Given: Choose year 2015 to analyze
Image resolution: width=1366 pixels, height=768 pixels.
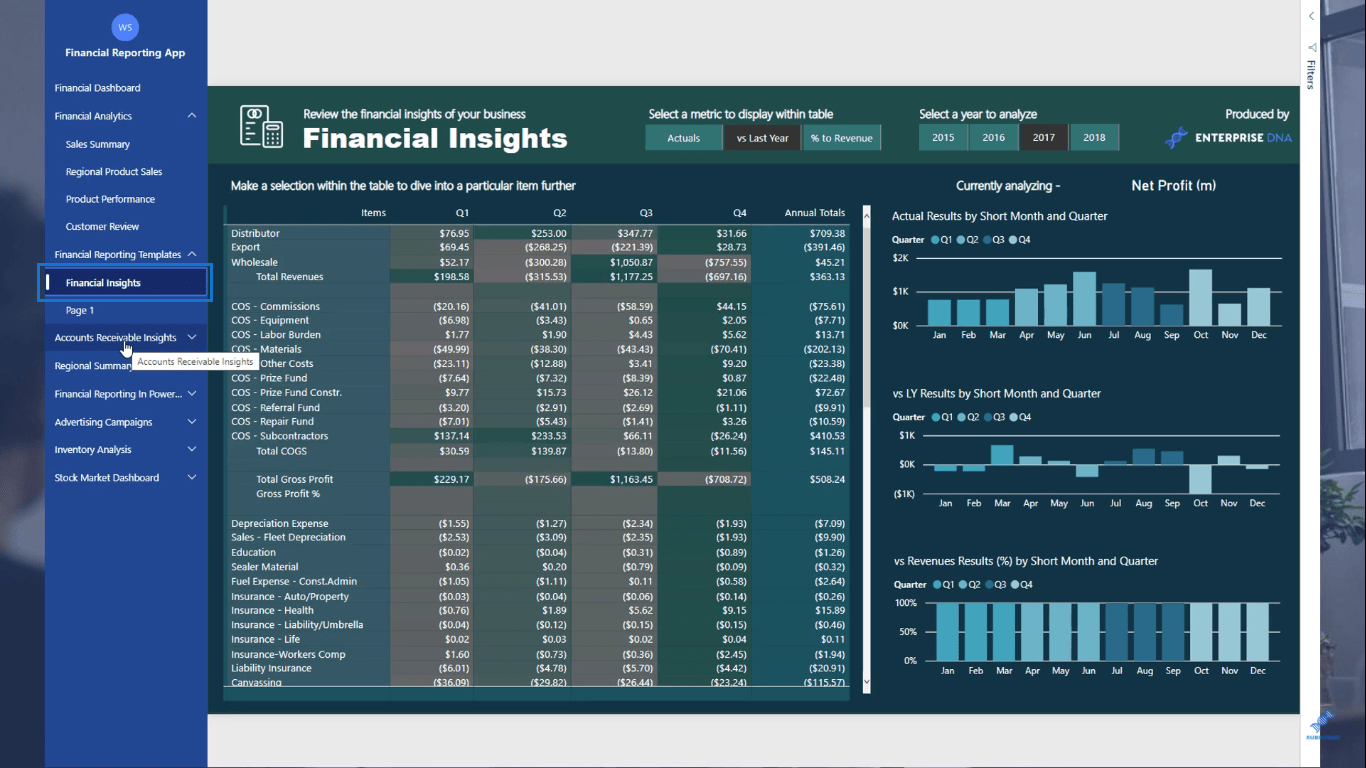Looking at the screenshot, I should 943,138.
